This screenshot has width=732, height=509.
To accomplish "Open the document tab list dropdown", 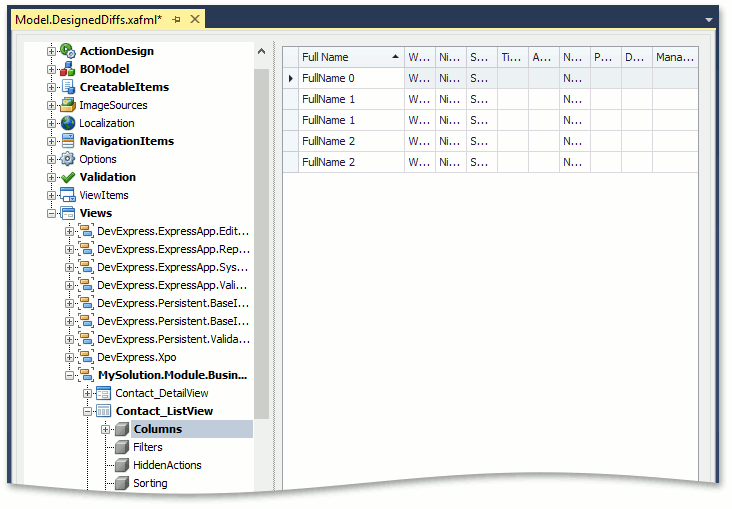I will point(709,20).
